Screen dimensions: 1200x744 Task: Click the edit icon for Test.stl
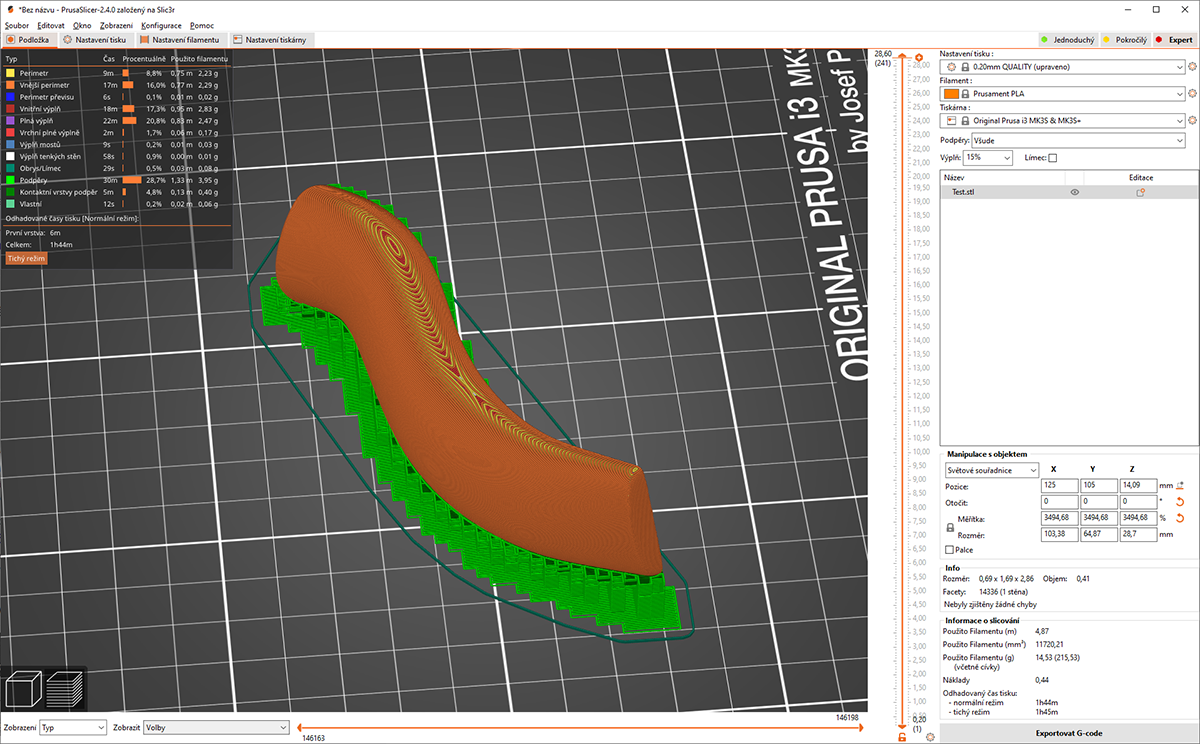pyautogui.click(x=1140, y=192)
